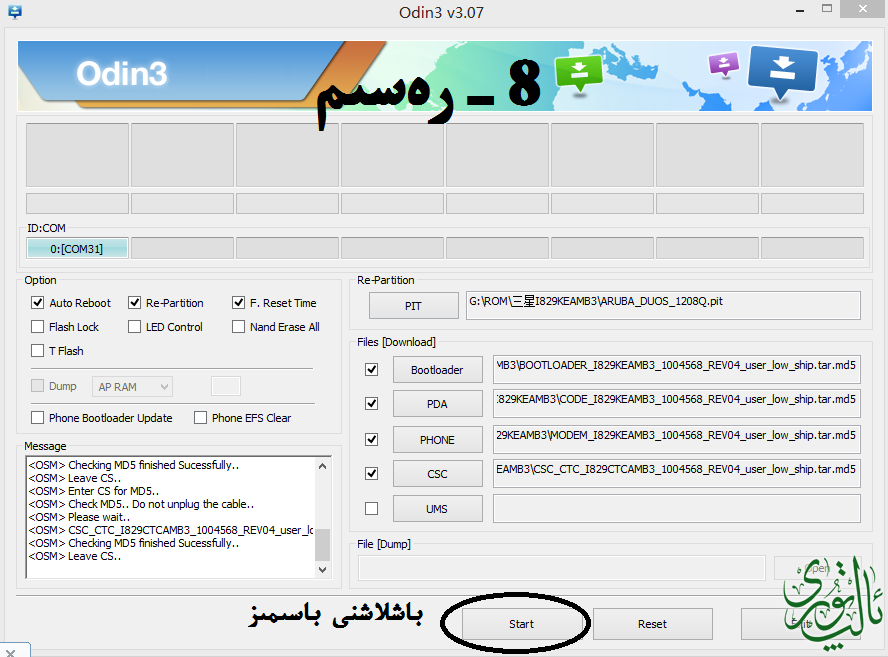Minimize the Odin3 window
Screen dimensions: 888x657
tap(800, 10)
